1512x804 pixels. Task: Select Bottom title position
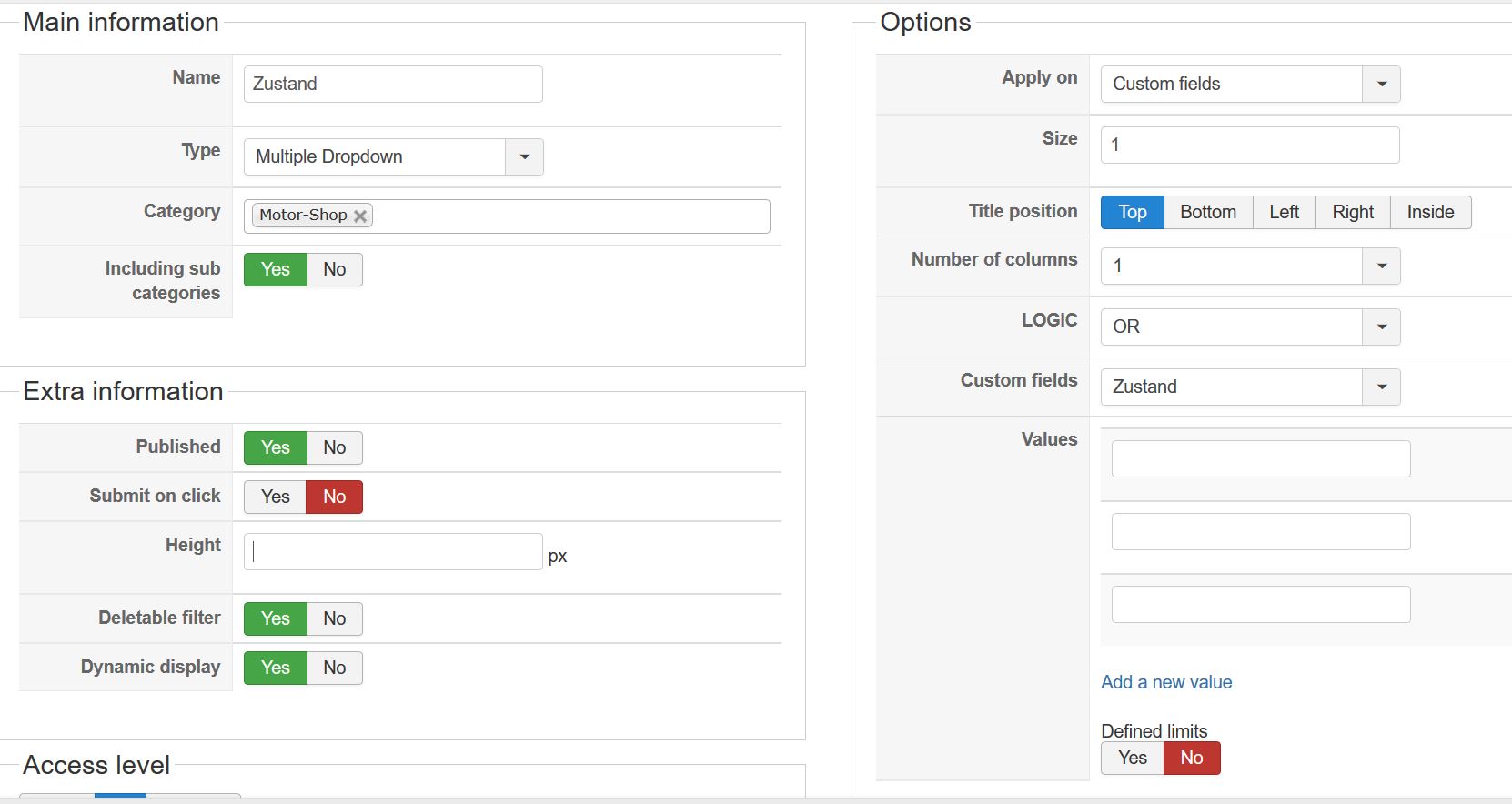(1208, 212)
